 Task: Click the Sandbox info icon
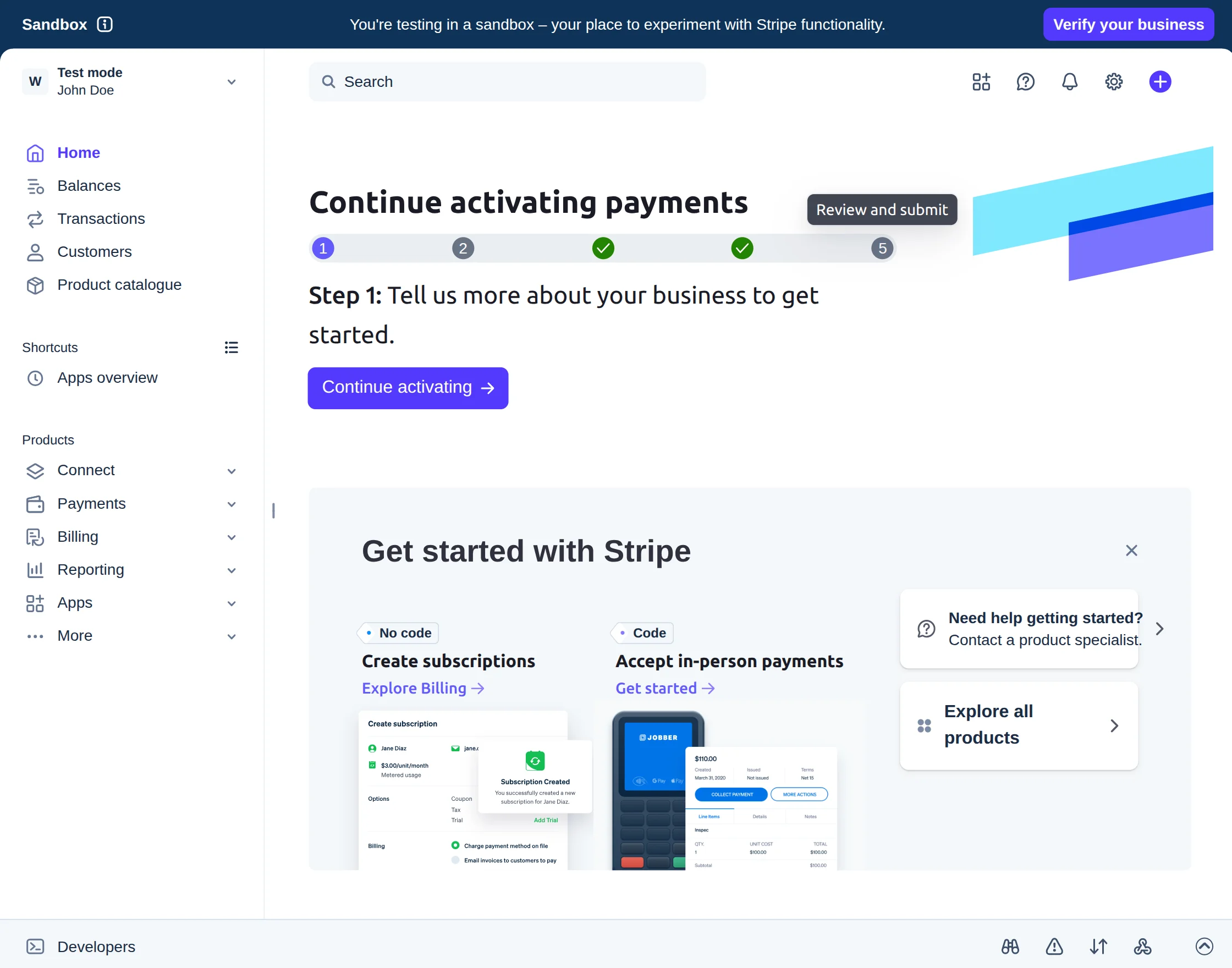(x=105, y=24)
